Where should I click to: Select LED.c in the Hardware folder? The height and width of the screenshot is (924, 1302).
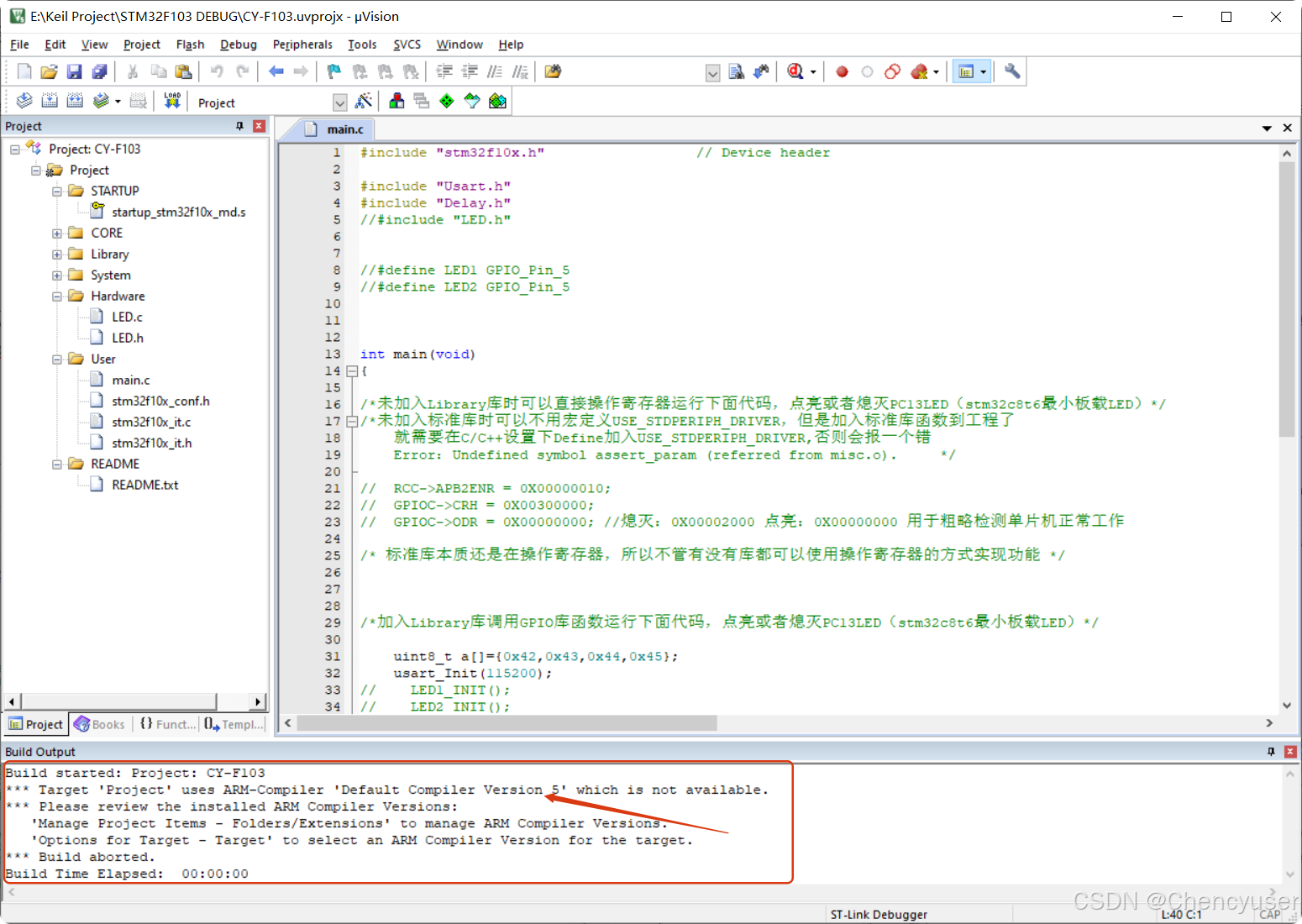[127, 317]
